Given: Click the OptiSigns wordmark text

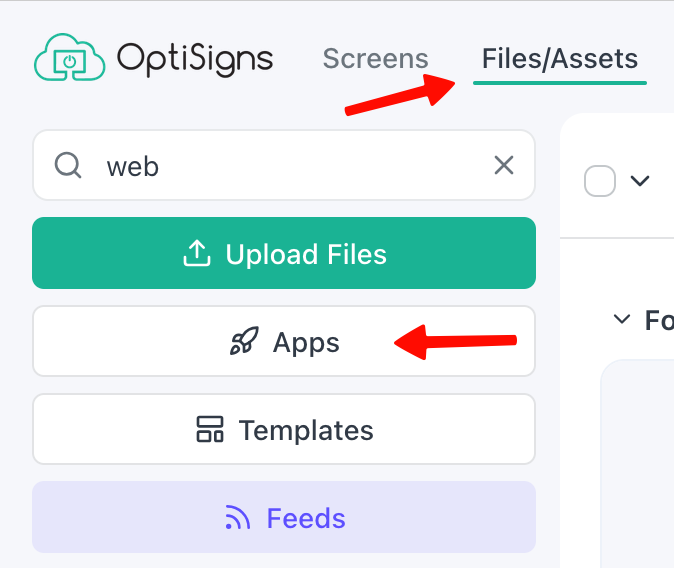Looking at the screenshot, I should click(x=195, y=59).
